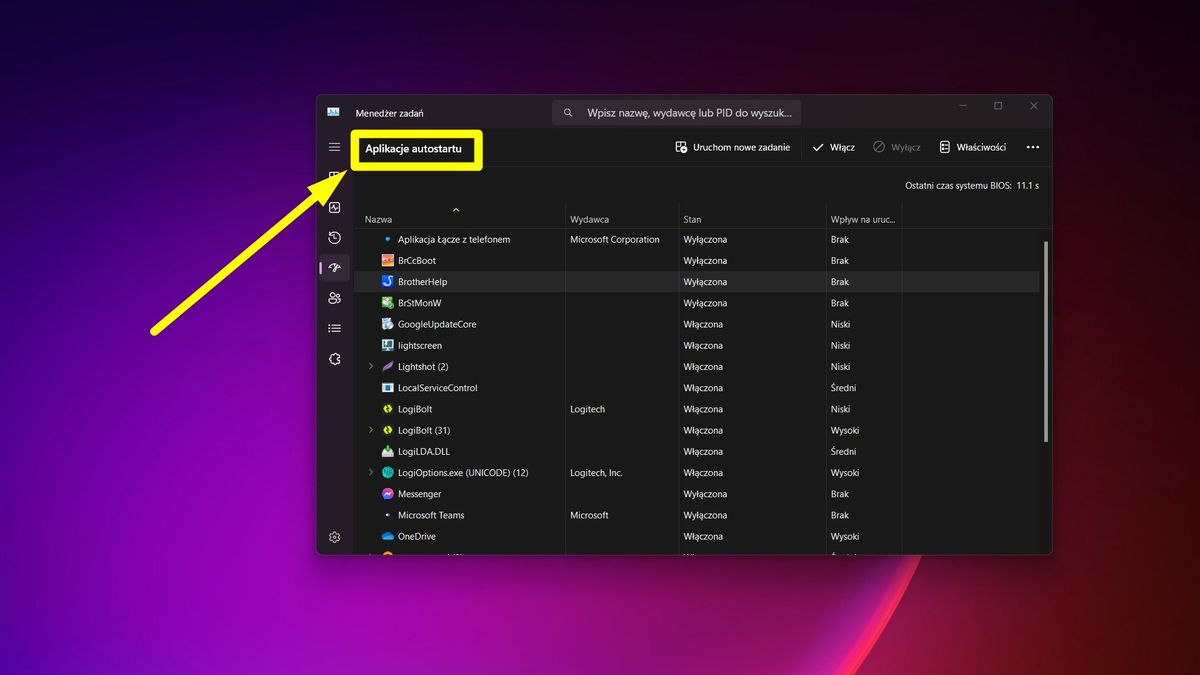Open App history from the sidebar
This screenshot has width=1200, height=675.
click(x=334, y=237)
